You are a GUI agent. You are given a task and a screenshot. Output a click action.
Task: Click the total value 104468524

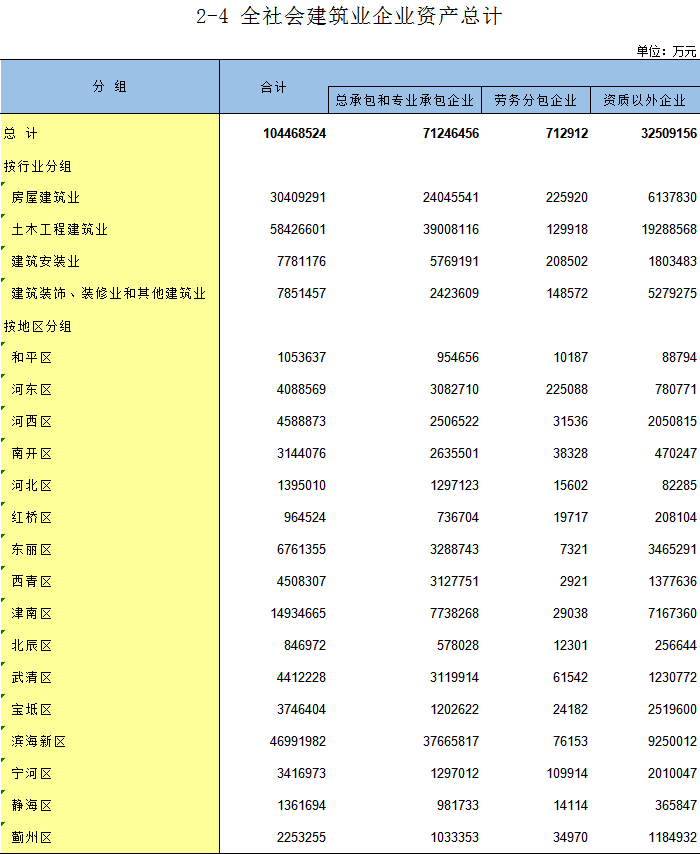pos(294,133)
